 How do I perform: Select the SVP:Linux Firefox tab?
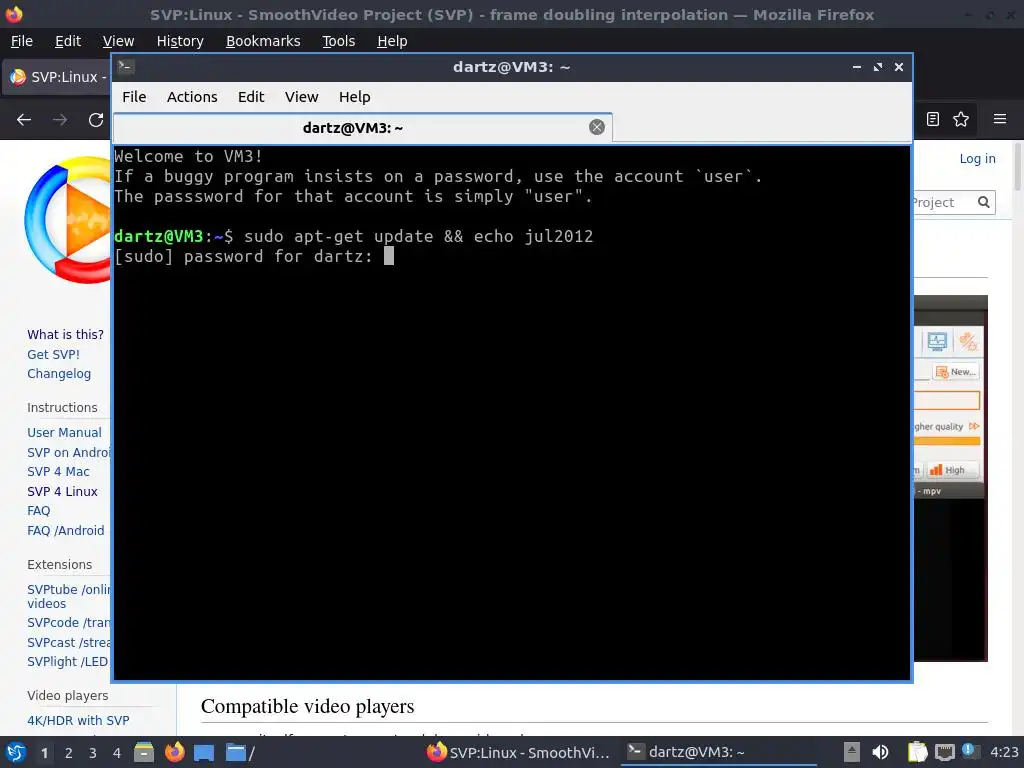pyautogui.click(x=57, y=77)
